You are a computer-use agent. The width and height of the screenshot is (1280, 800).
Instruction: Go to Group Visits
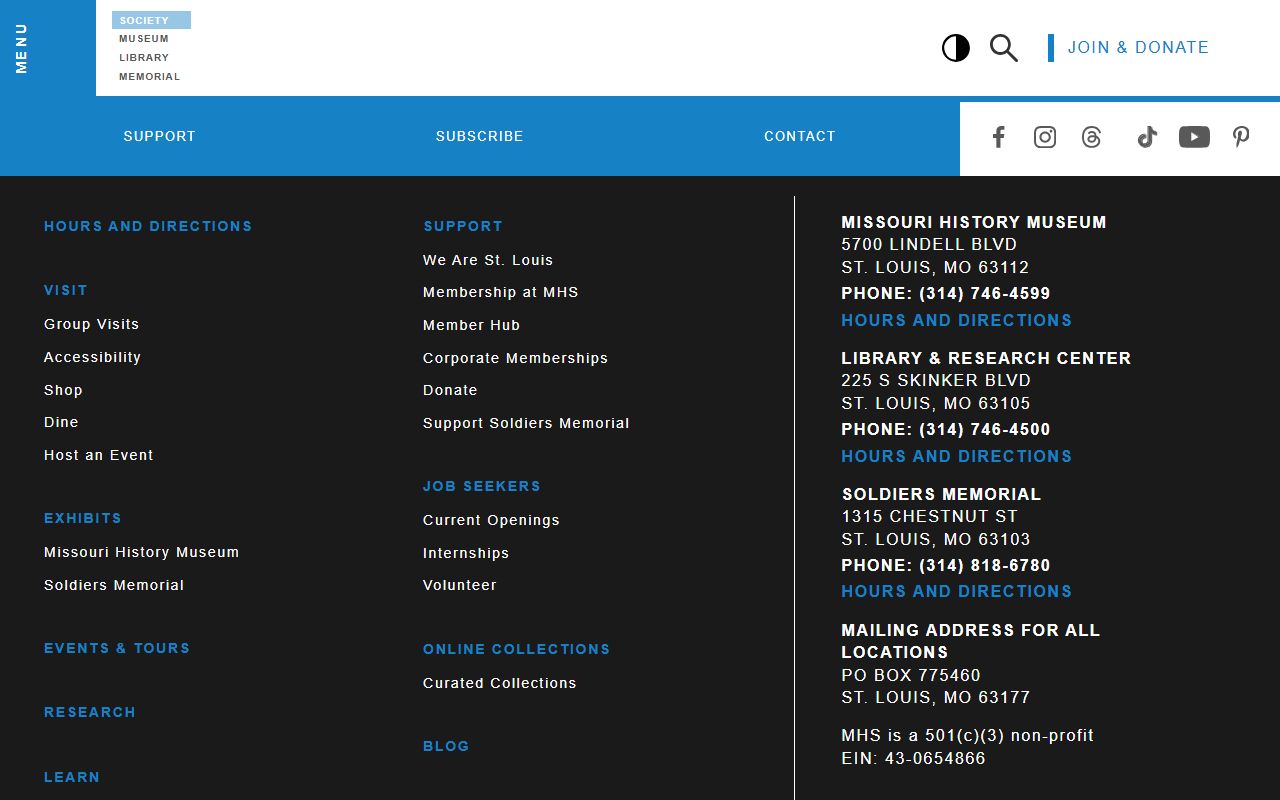click(x=92, y=324)
